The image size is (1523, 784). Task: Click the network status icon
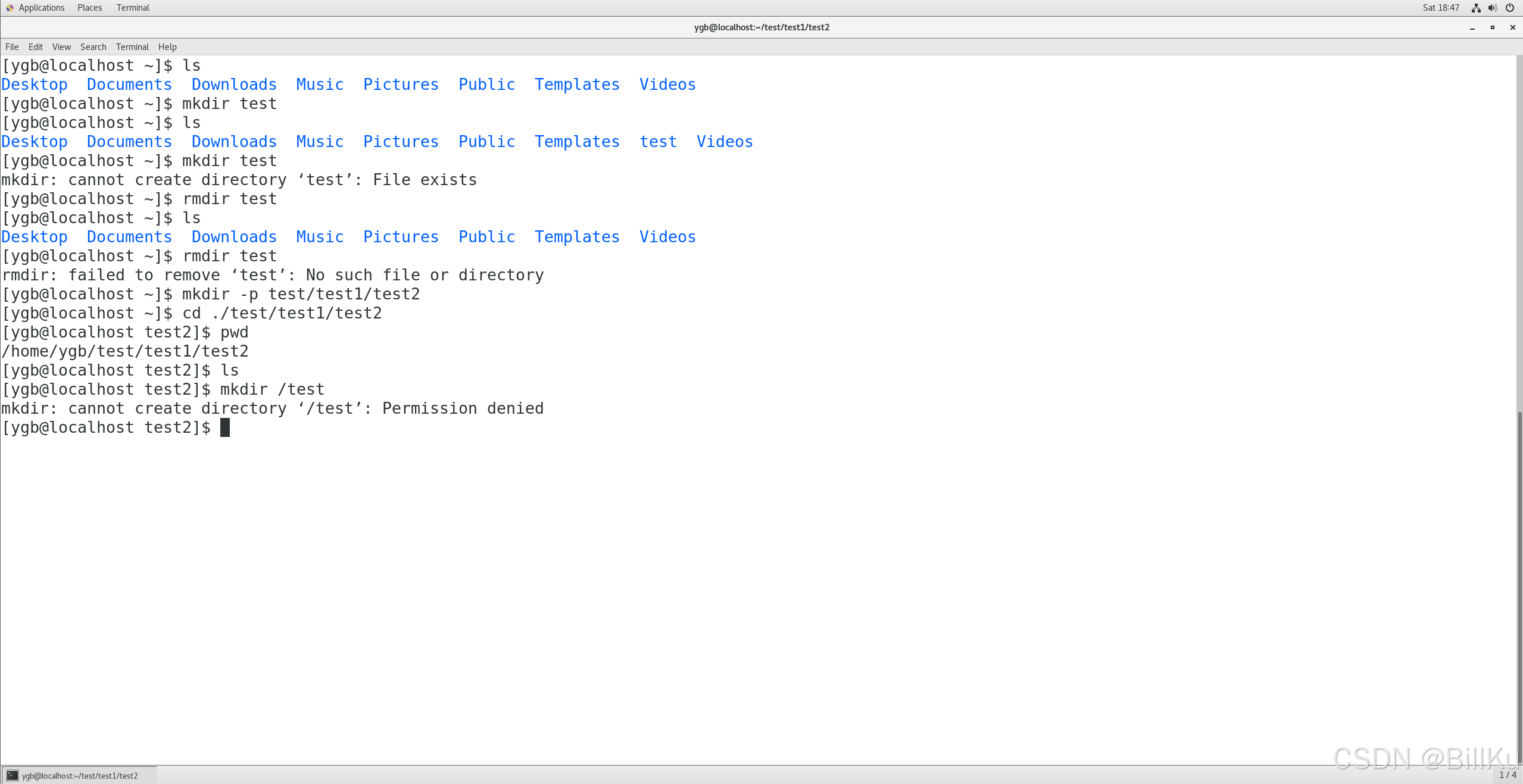(x=1476, y=8)
